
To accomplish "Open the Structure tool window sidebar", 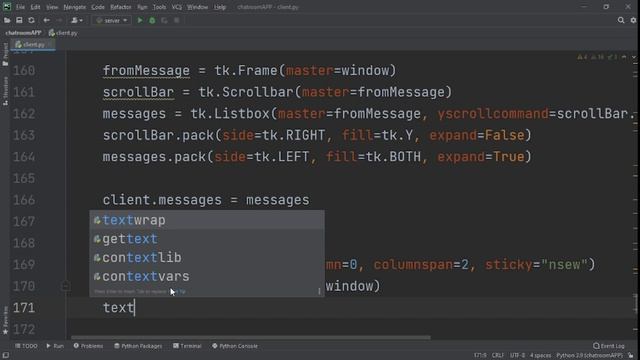I will click(5, 91).
